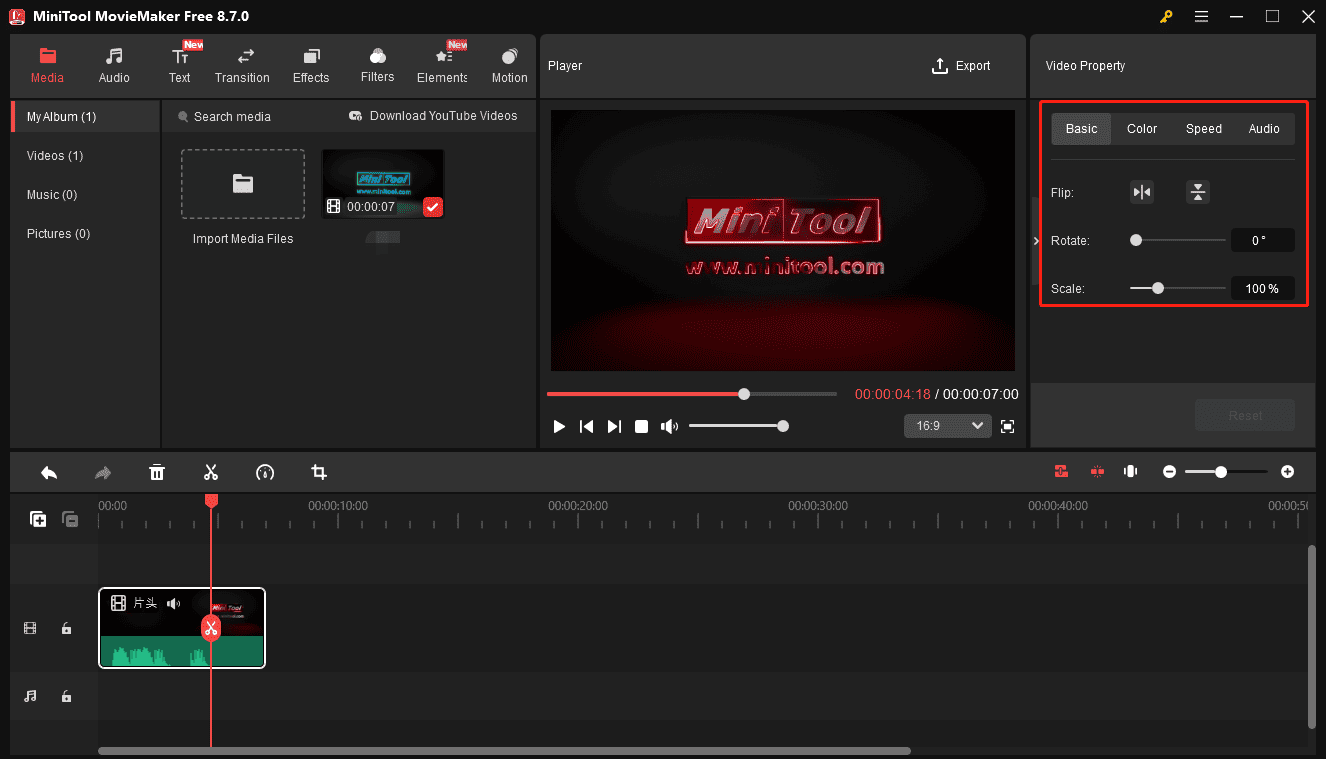Click the scissors on the playhead

(x=211, y=628)
